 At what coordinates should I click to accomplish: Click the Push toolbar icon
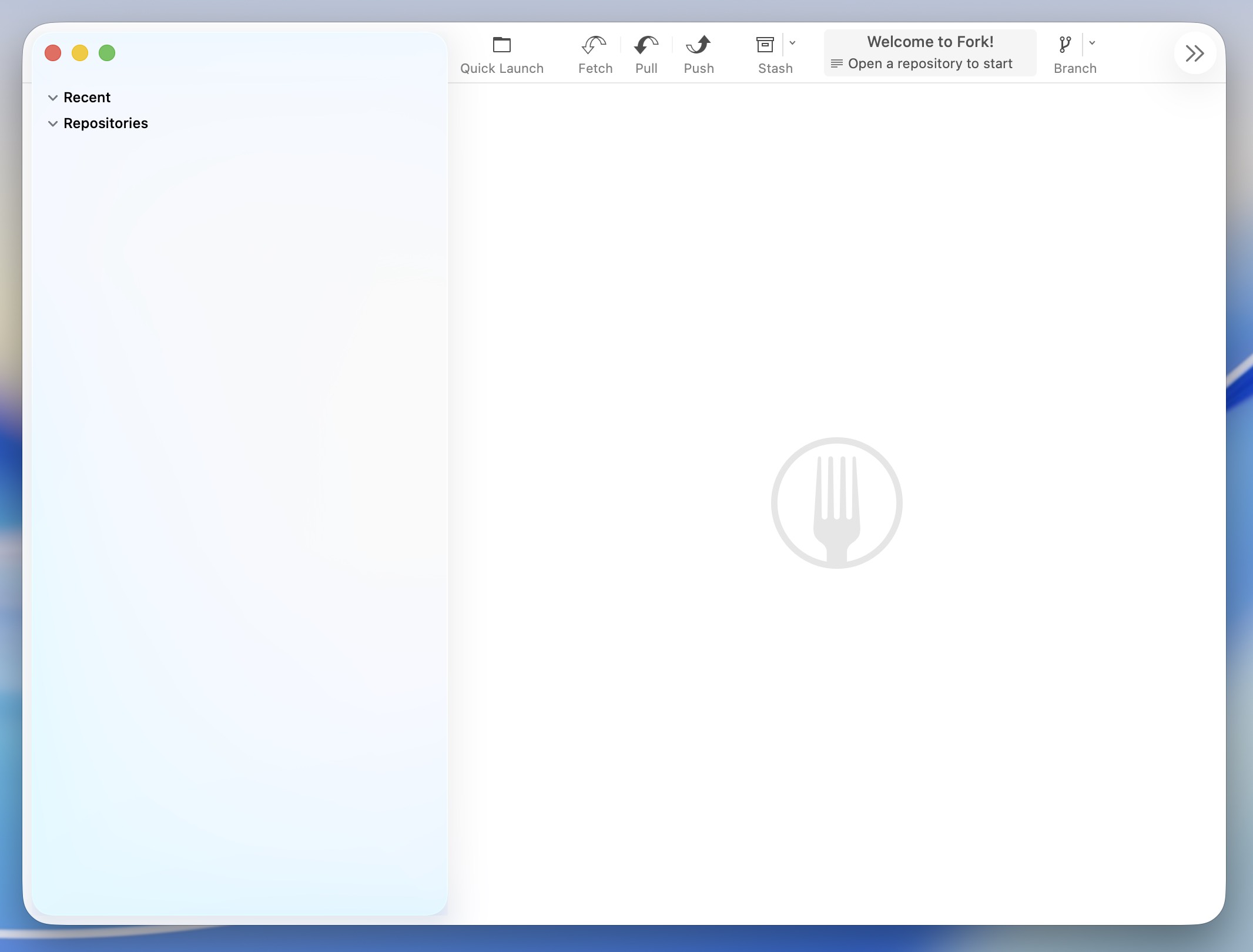pos(698,45)
